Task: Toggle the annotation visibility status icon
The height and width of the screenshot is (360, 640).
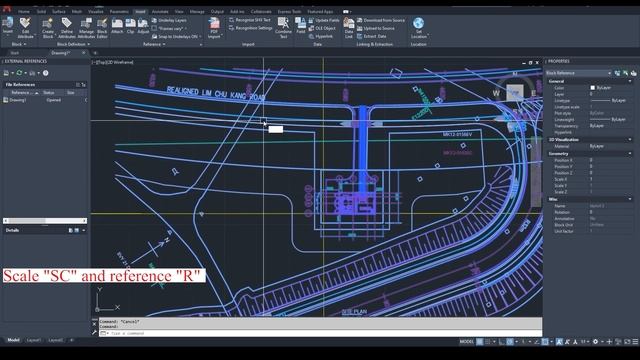Action: pyautogui.click(x=559, y=342)
